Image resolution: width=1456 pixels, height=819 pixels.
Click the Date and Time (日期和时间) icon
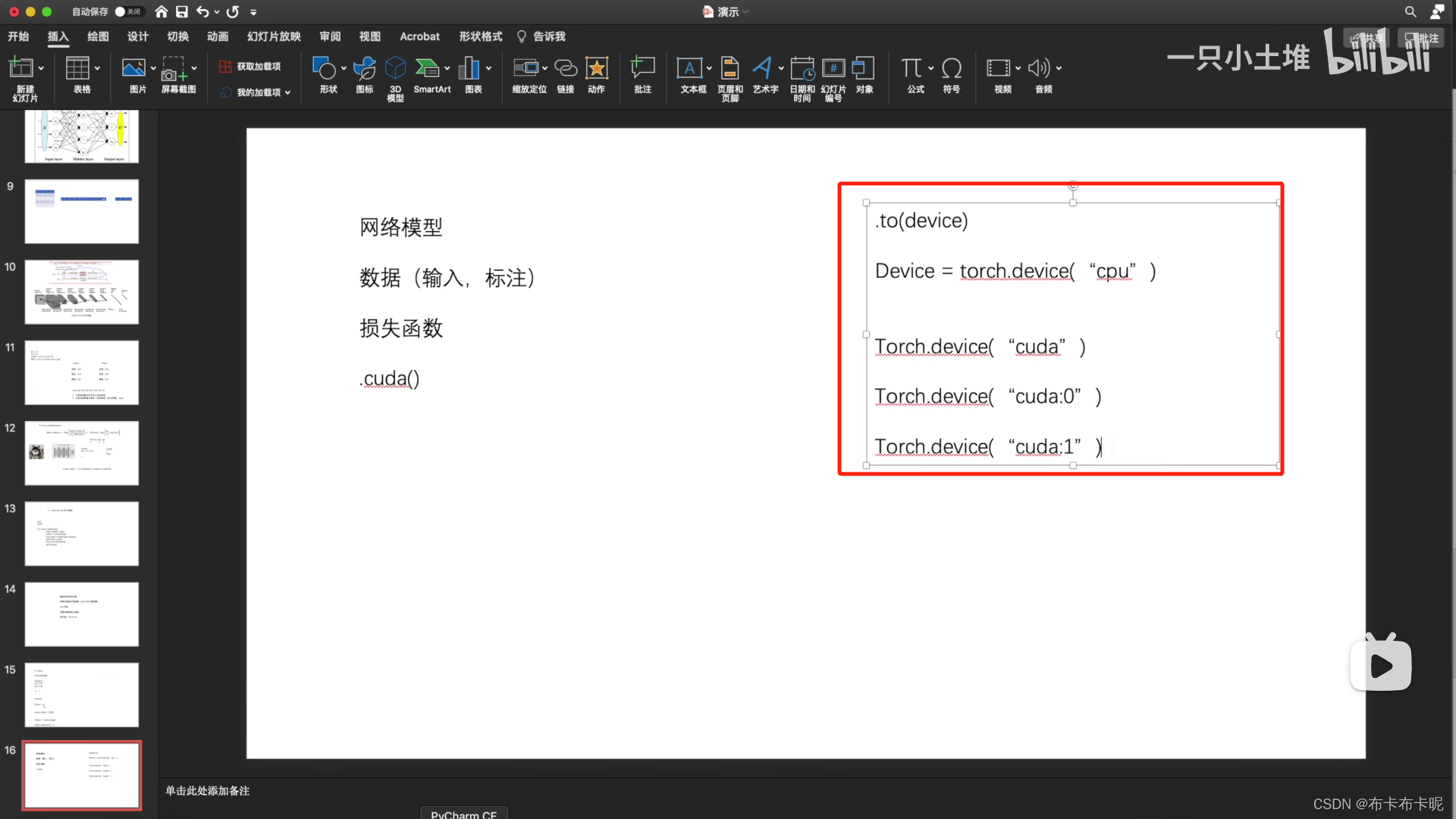[802, 68]
